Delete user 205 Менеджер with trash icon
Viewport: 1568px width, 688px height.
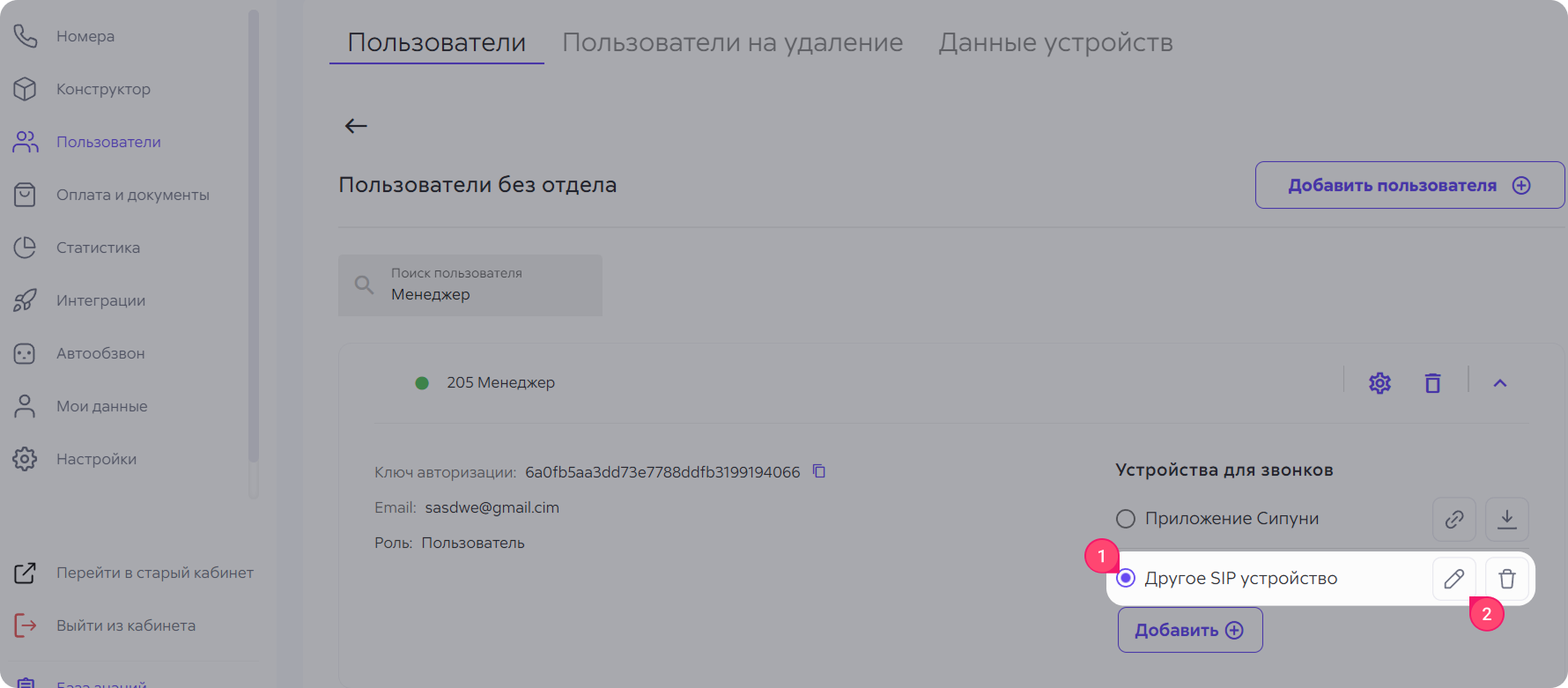tap(1432, 383)
